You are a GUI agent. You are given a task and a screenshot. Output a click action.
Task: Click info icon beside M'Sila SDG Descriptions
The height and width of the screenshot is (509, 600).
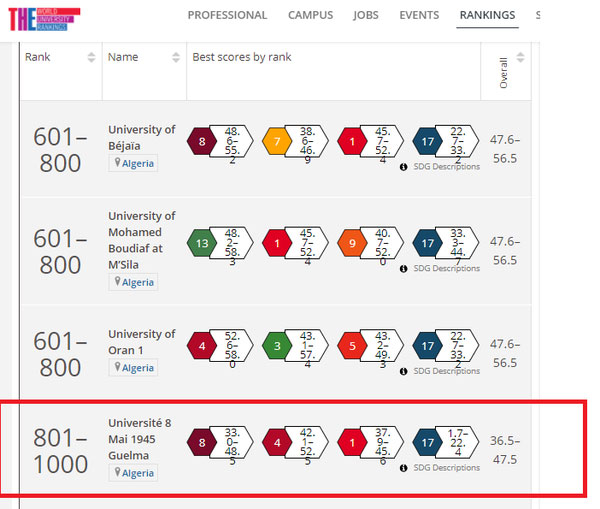pyautogui.click(x=403, y=269)
